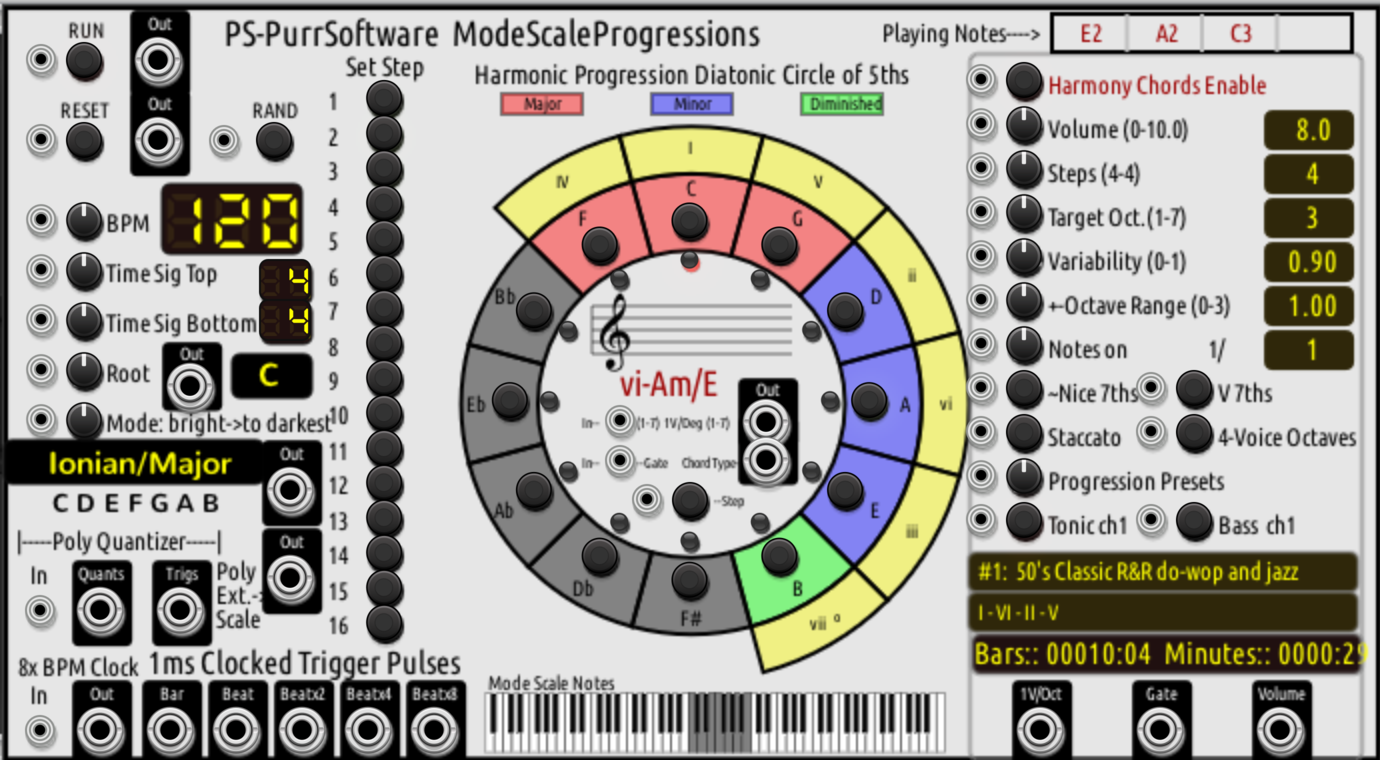Click the Mode Scale Notes keyboard
The image size is (1380, 760).
(x=715, y=723)
